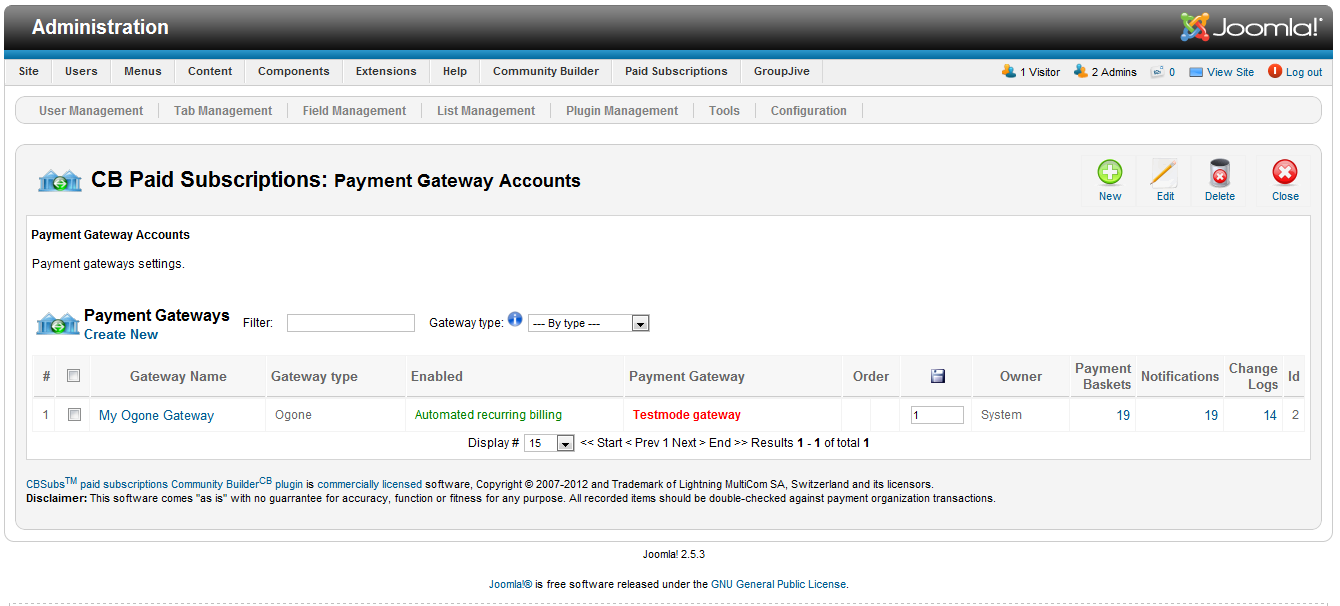The height and width of the screenshot is (606, 1340).
Task: Go to Tools submenu
Action: (724, 111)
